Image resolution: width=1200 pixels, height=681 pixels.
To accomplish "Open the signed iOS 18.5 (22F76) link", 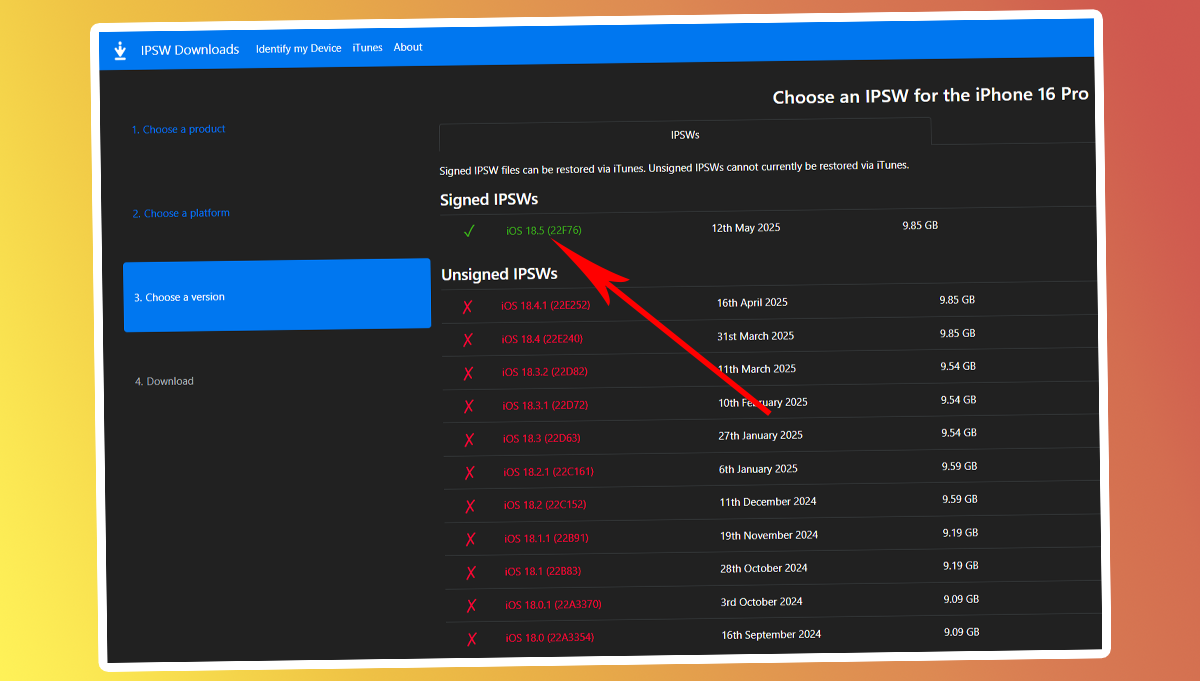I will tap(544, 231).
